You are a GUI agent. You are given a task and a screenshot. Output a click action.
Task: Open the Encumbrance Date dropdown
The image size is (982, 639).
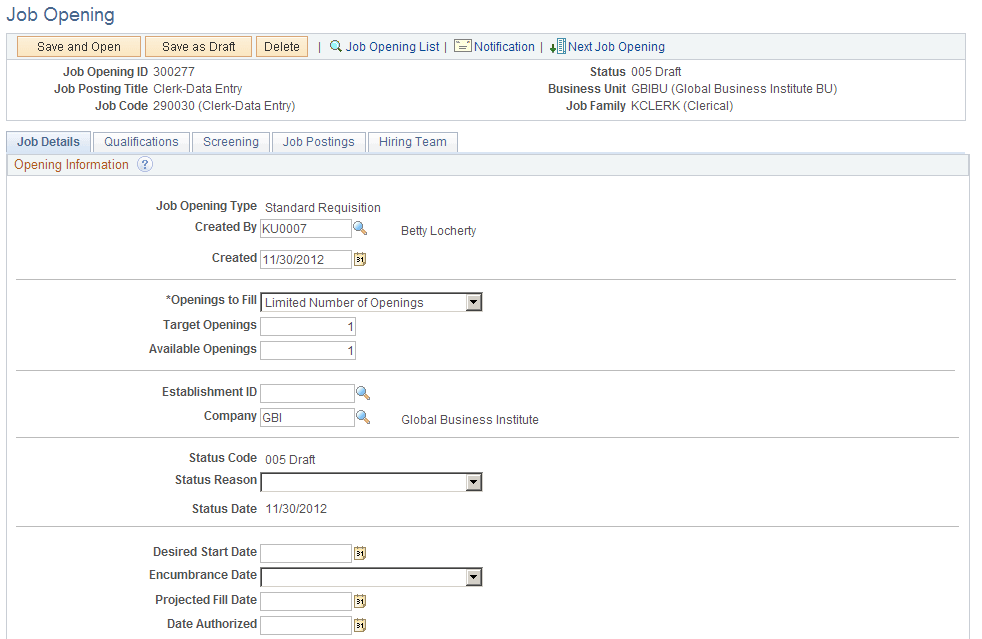coord(474,577)
